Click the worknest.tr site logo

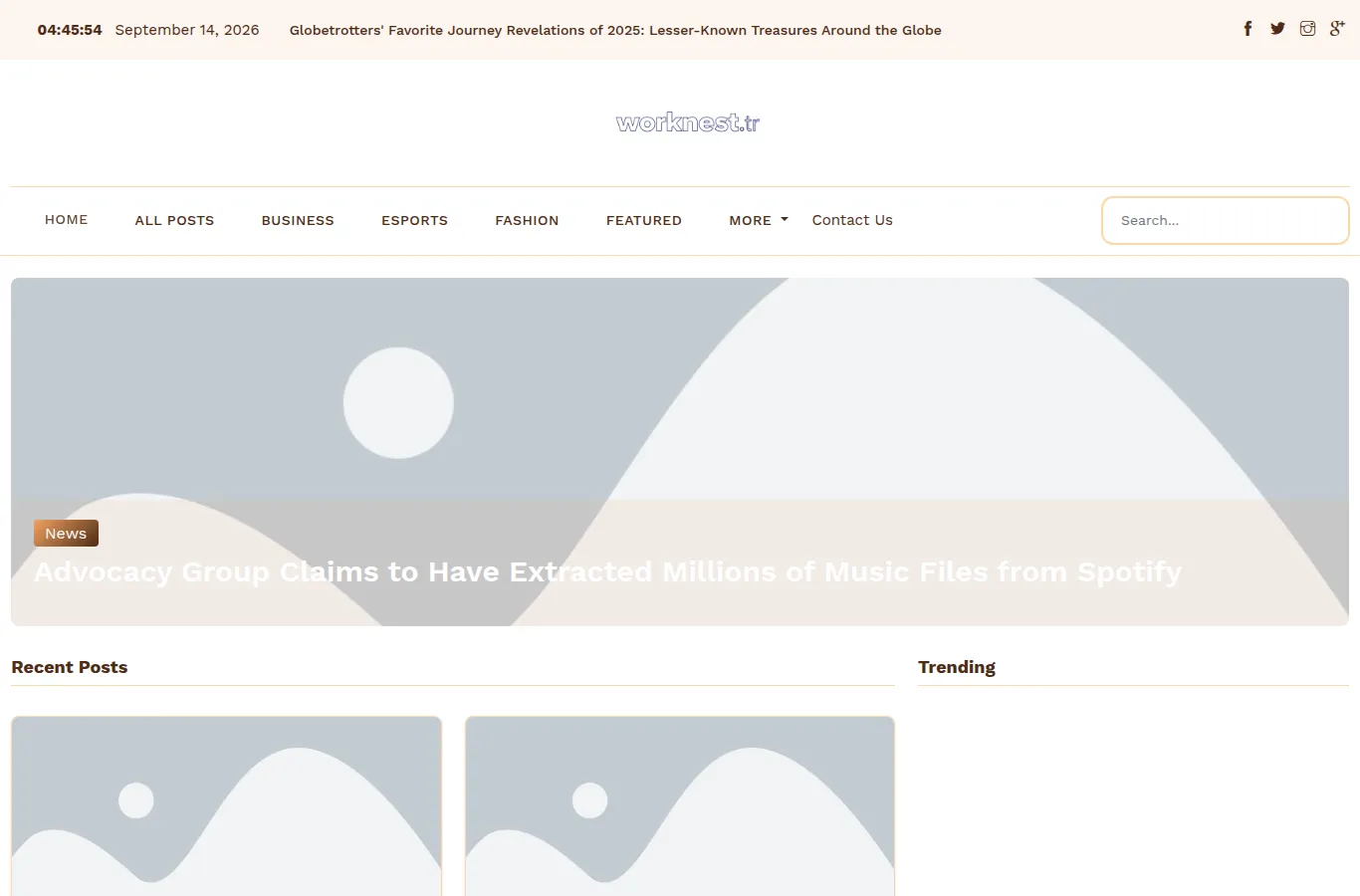click(688, 122)
